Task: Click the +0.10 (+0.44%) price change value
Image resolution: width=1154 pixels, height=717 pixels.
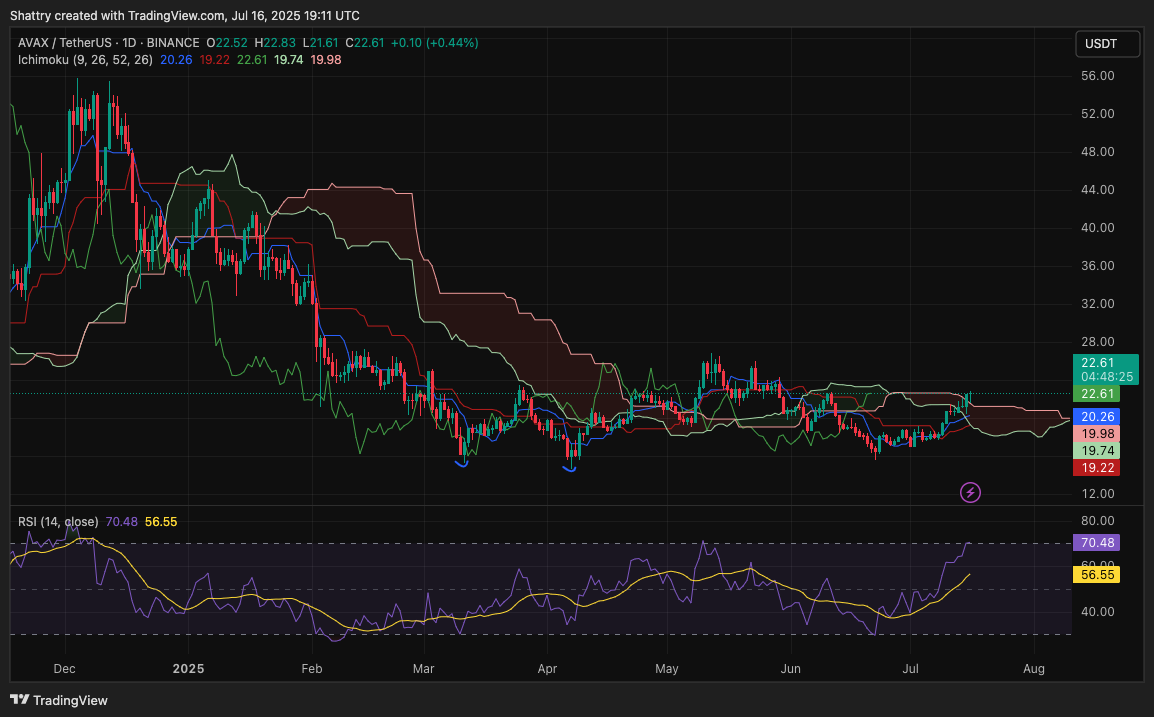Action: coord(434,43)
